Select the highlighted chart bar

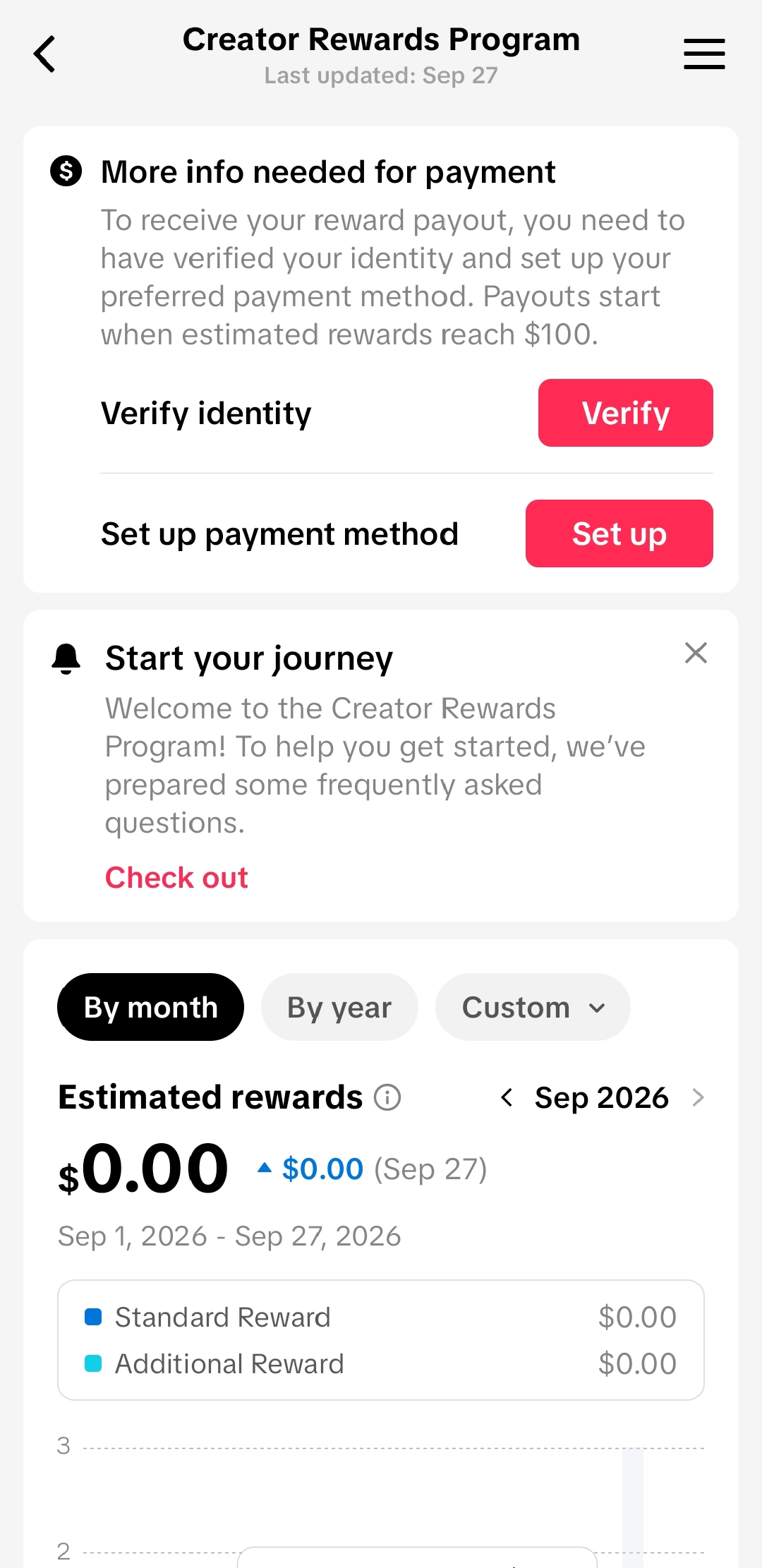[x=633, y=1507]
